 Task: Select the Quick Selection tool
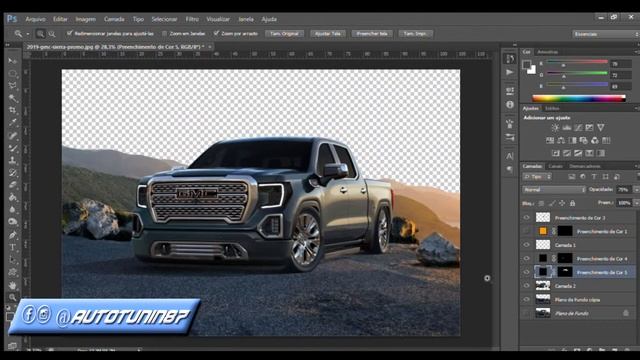pos(13,98)
